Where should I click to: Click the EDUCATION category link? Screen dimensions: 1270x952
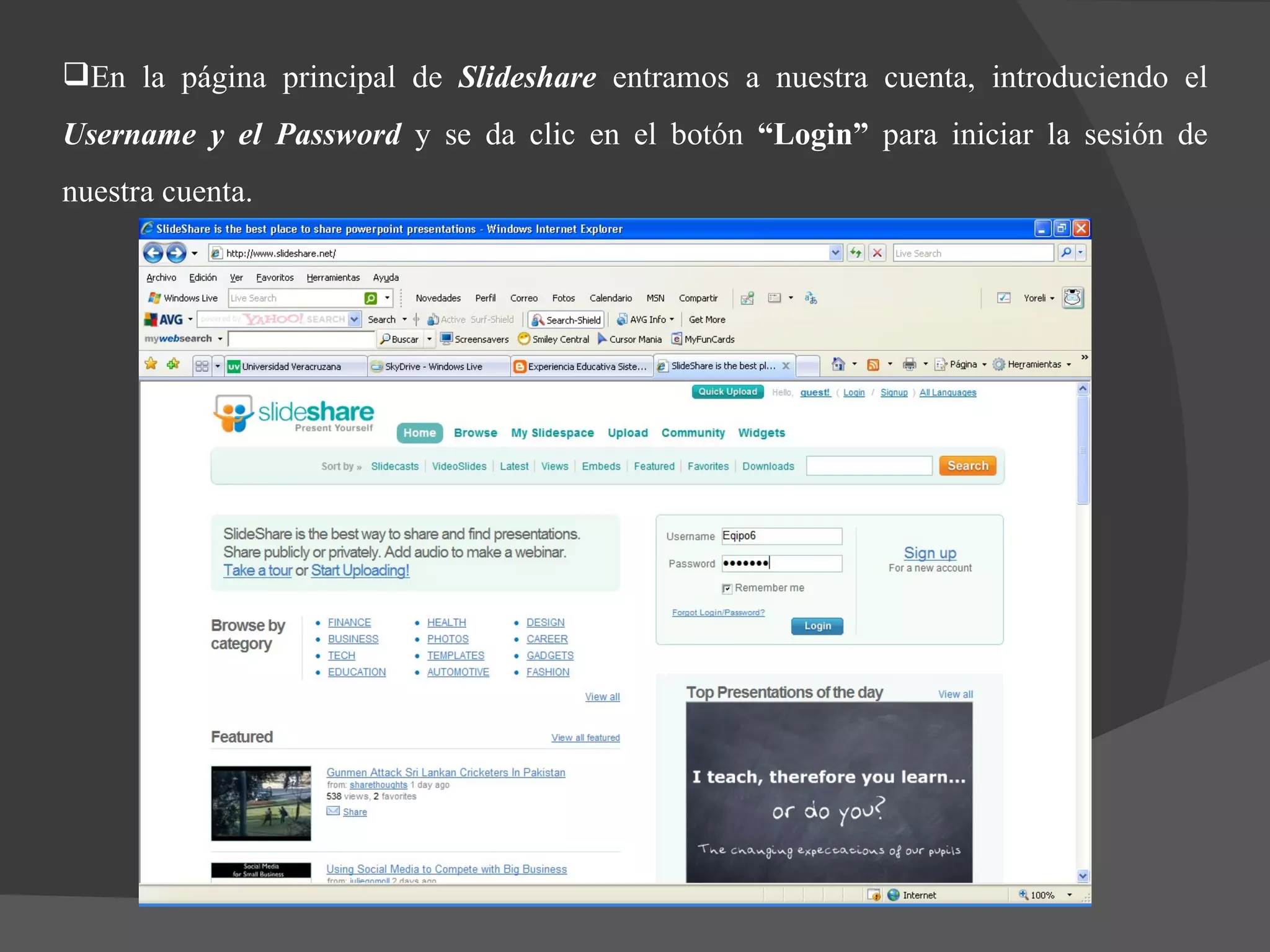click(357, 672)
